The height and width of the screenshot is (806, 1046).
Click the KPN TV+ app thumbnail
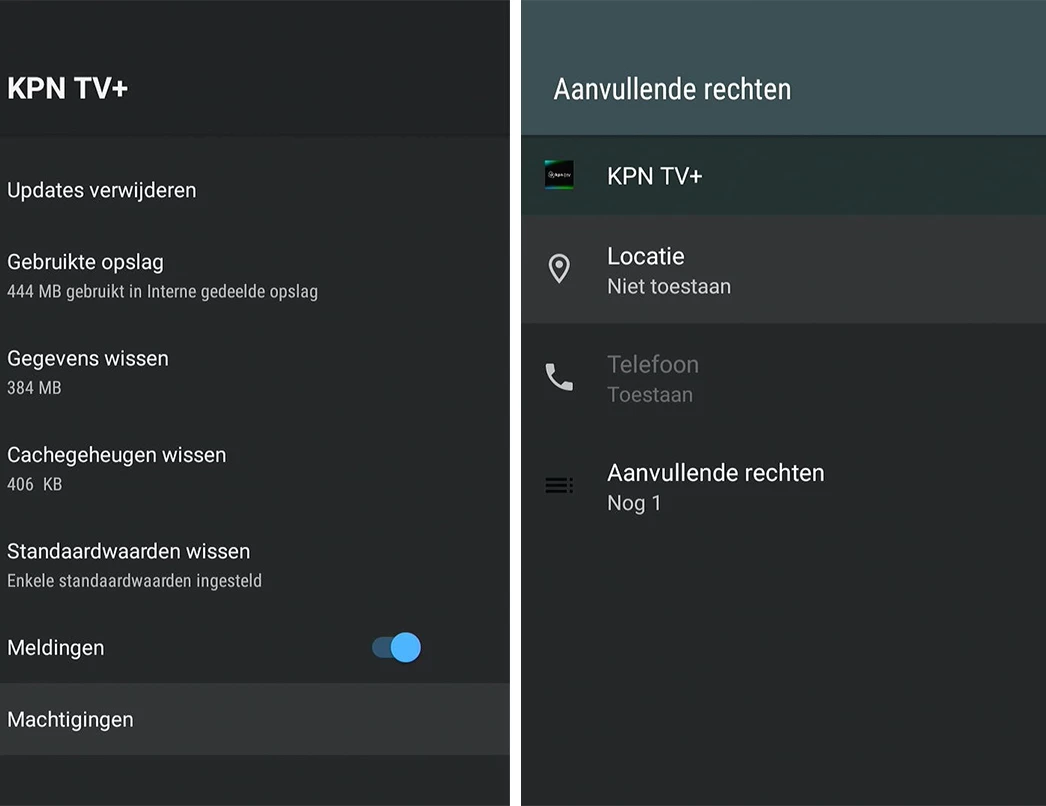559,175
